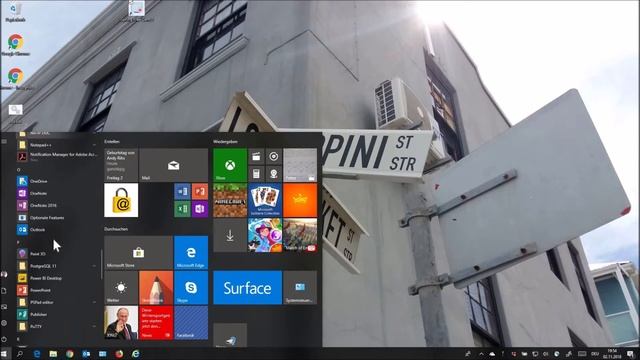Open Firefox from the taskbar
Image resolution: width=640 pixels, height=360 pixels.
pos(119,354)
